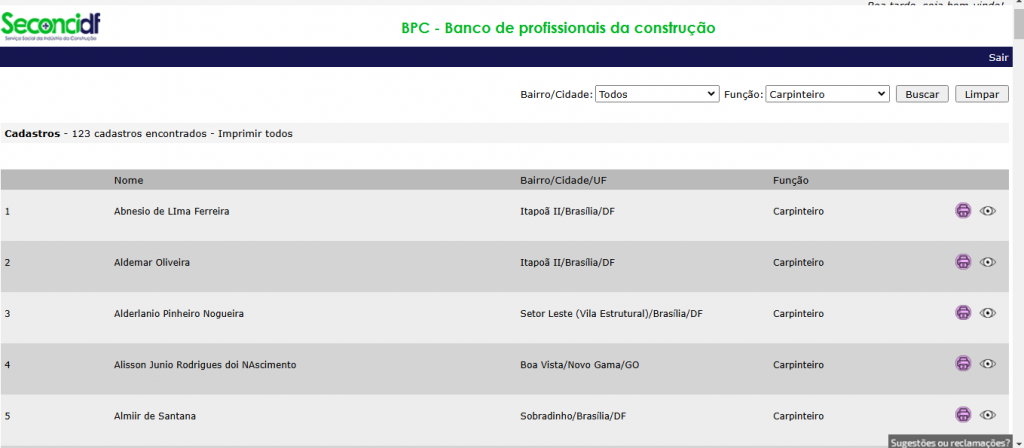Log out using the Sair link
The height and width of the screenshot is (448, 1024).
pyautogui.click(x=998, y=57)
